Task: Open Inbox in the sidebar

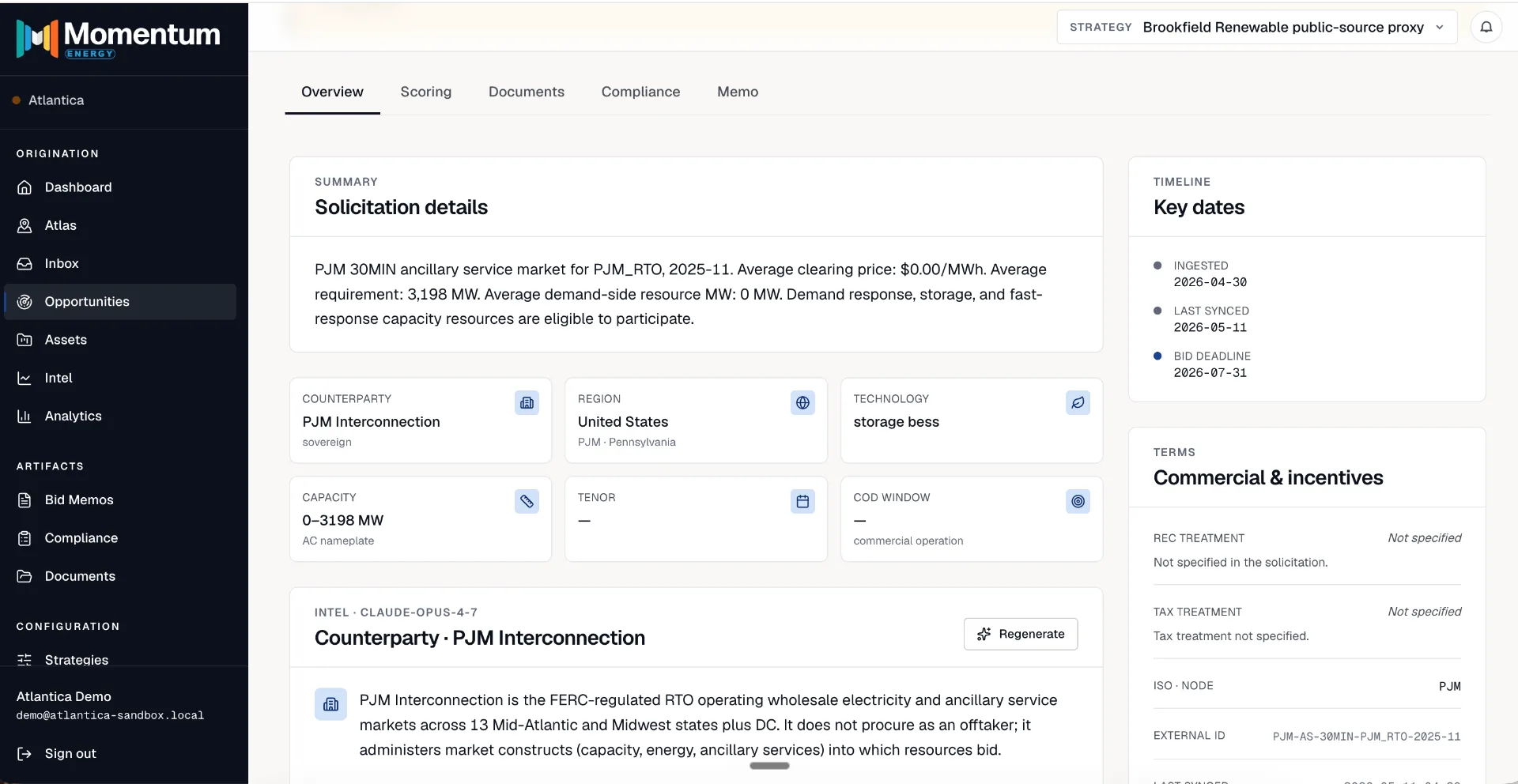Action: (x=120, y=264)
